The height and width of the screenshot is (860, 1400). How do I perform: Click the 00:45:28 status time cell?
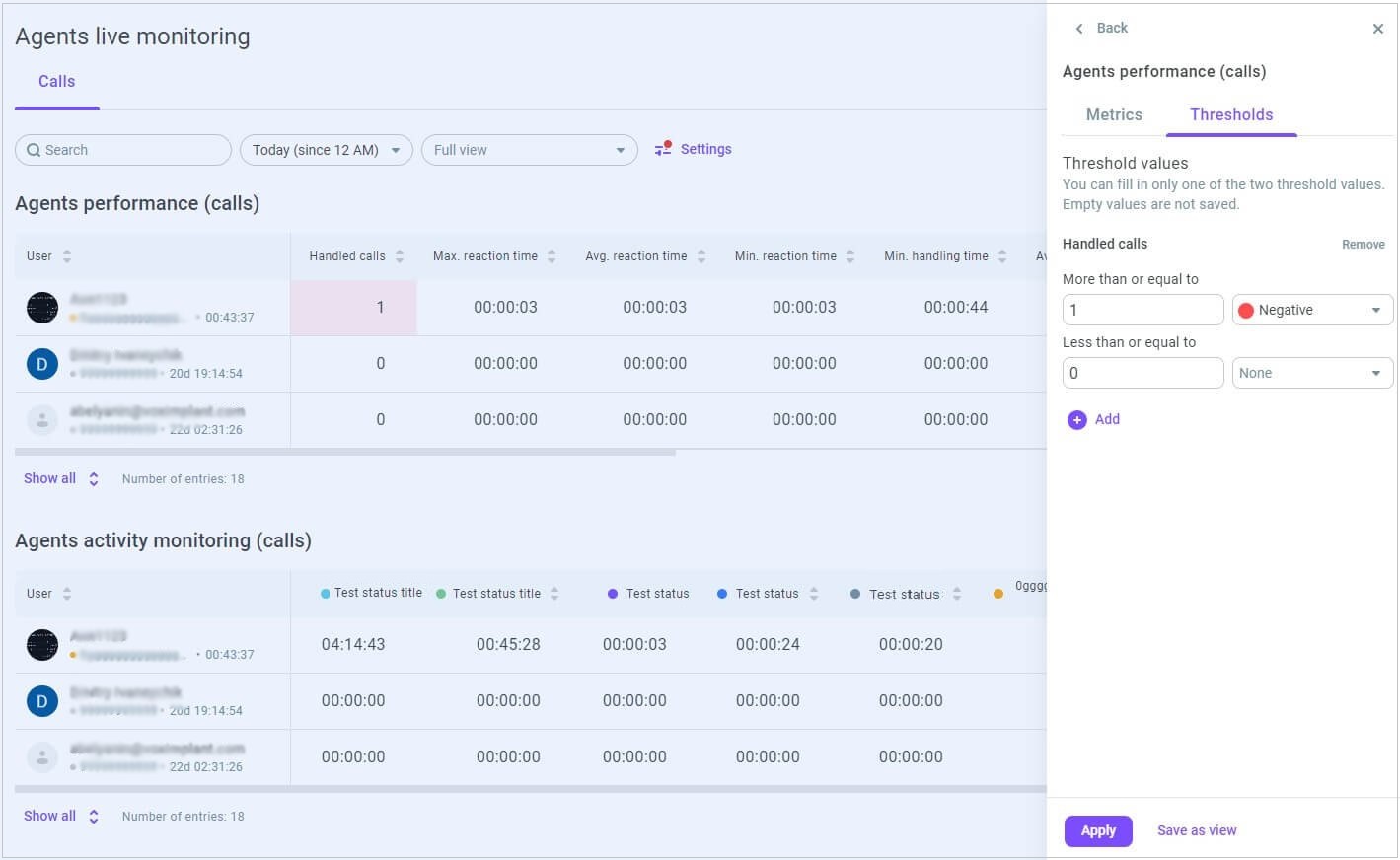coord(508,645)
